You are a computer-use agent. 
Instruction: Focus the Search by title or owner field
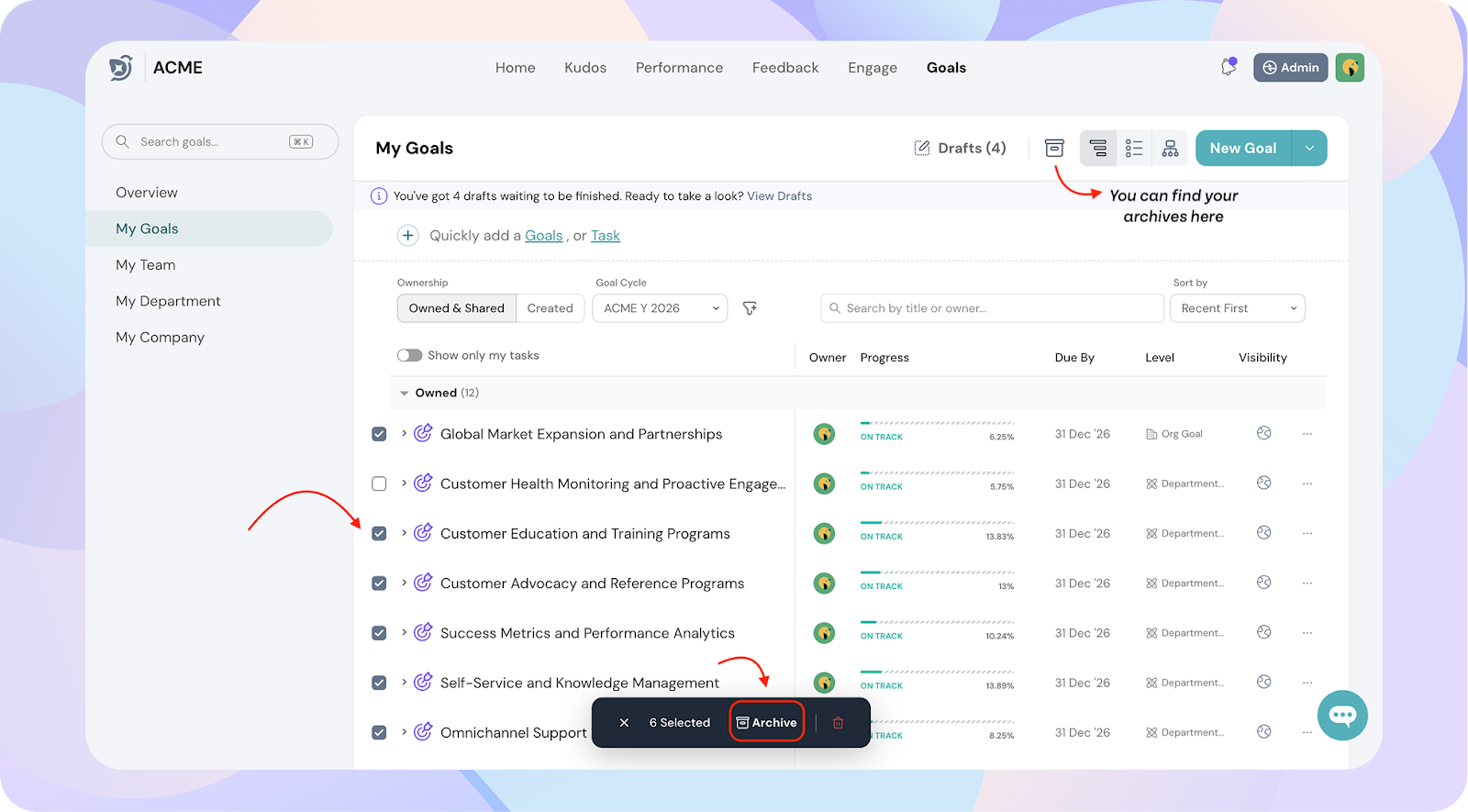coord(992,308)
